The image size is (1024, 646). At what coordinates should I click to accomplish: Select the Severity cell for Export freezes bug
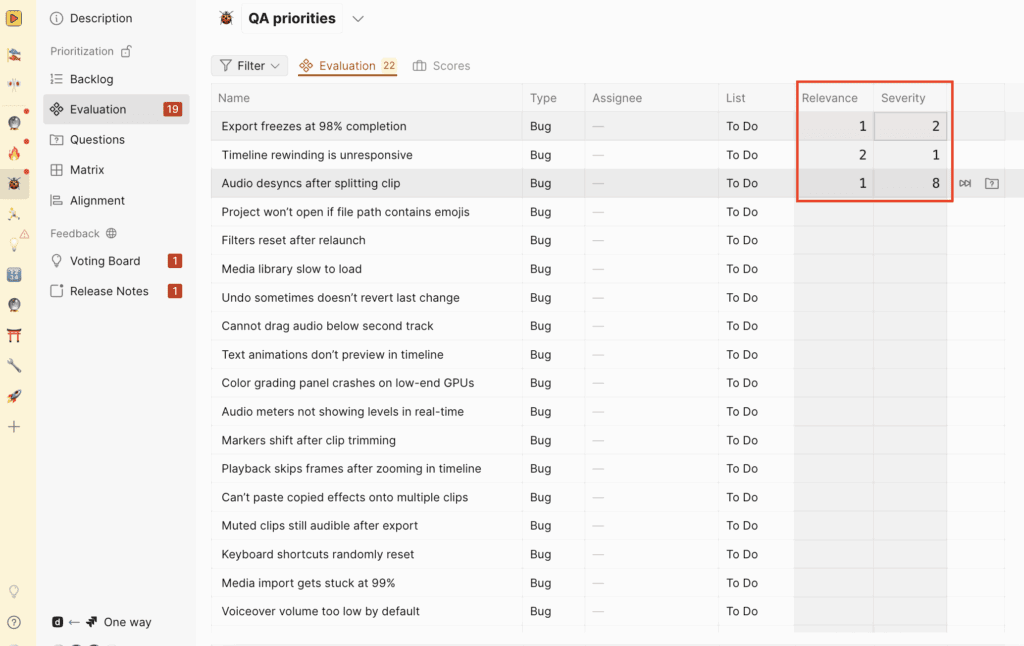coord(909,126)
